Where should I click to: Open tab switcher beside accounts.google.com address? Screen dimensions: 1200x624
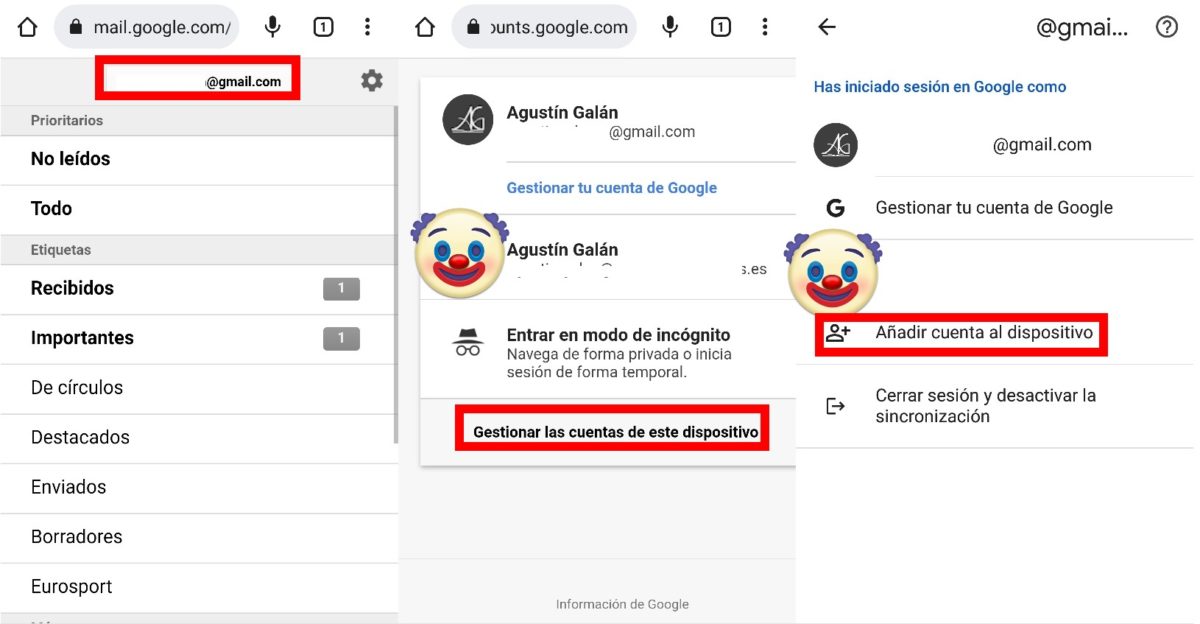pos(720,27)
